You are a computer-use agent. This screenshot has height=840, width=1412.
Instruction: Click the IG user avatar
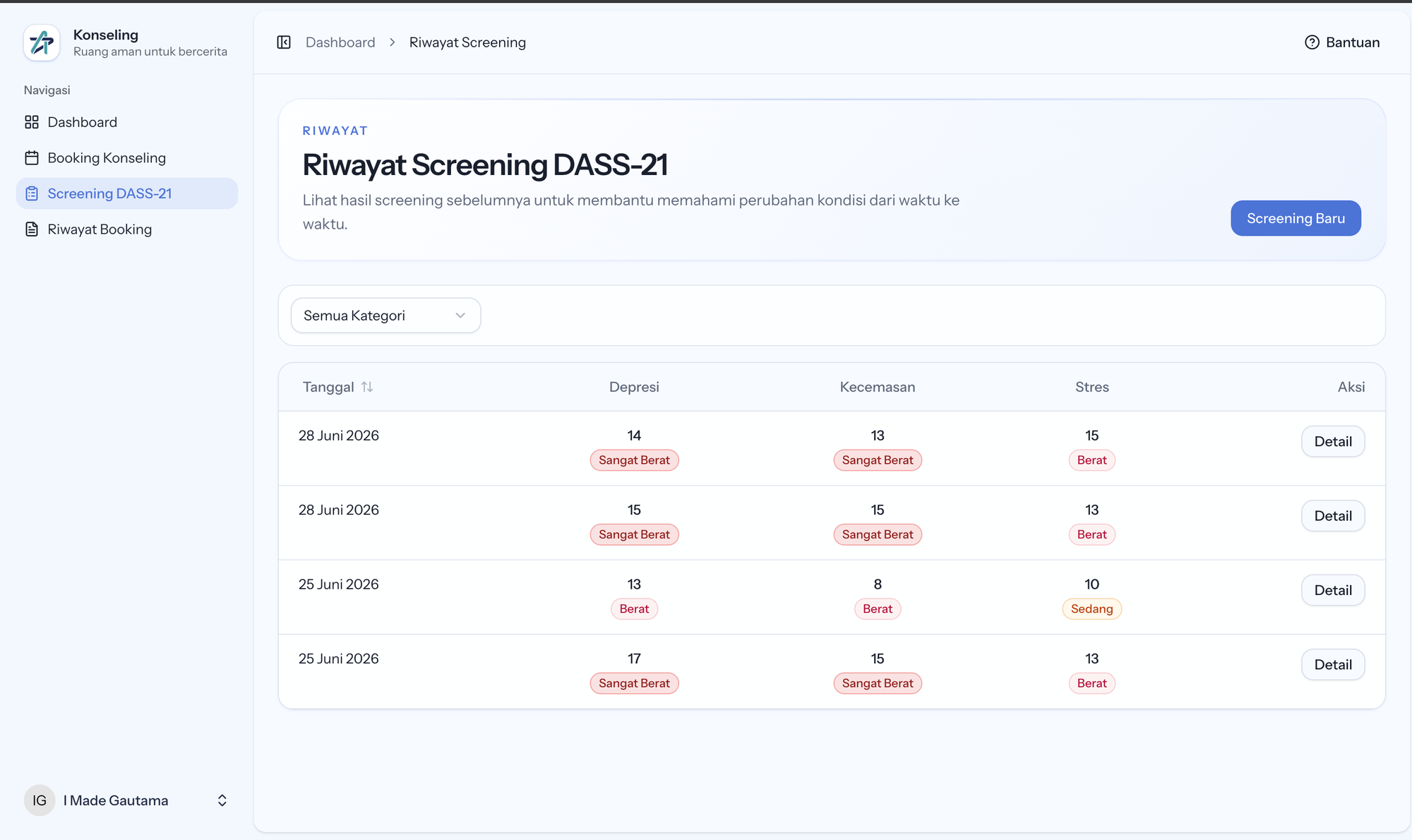(40, 800)
